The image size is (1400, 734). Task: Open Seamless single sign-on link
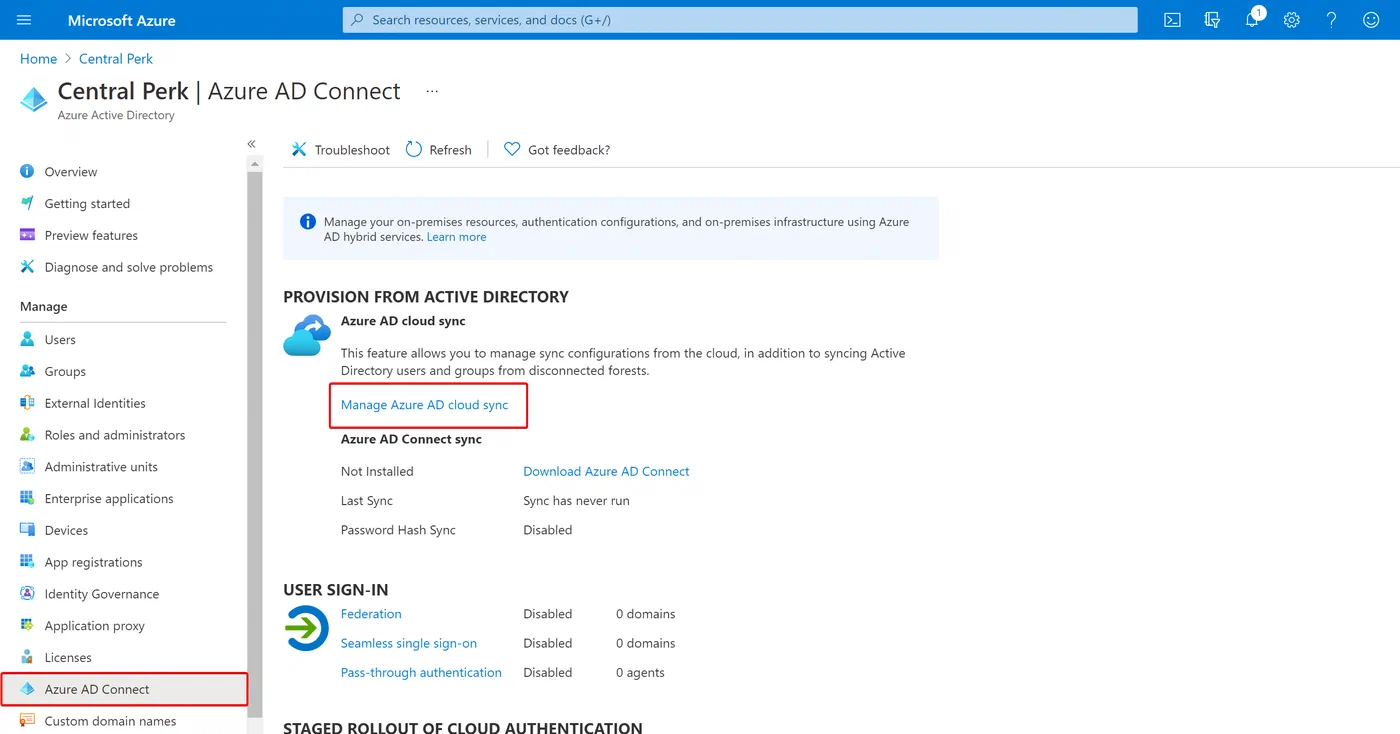[x=409, y=643]
